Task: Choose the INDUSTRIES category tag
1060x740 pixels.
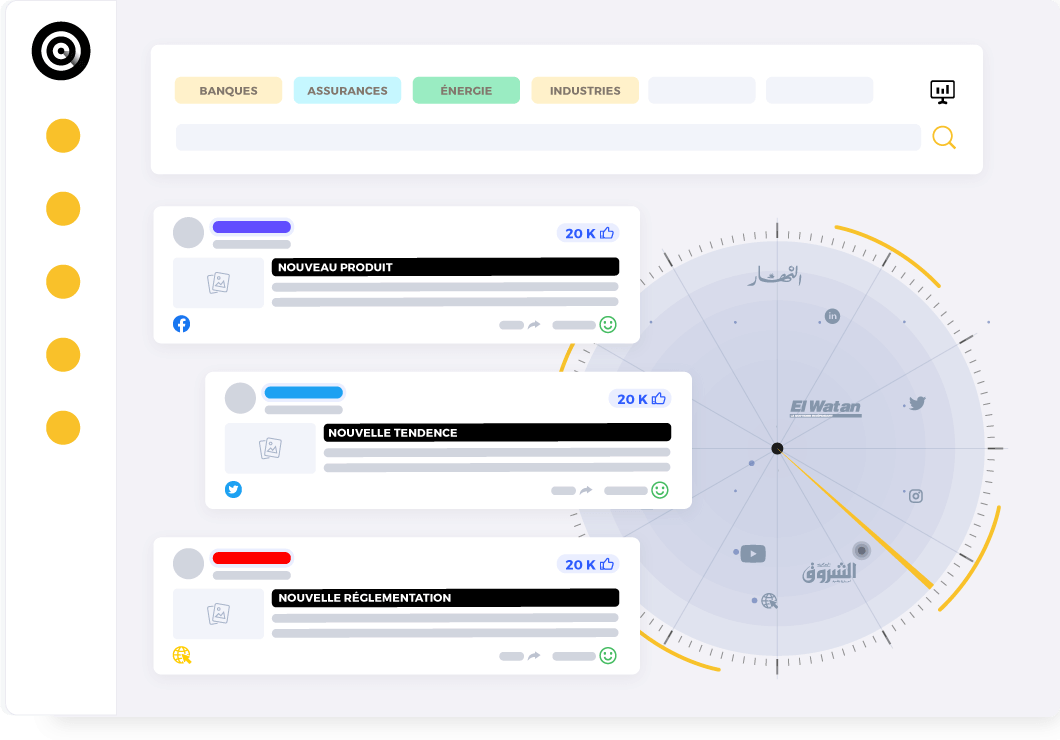Action: [x=585, y=91]
